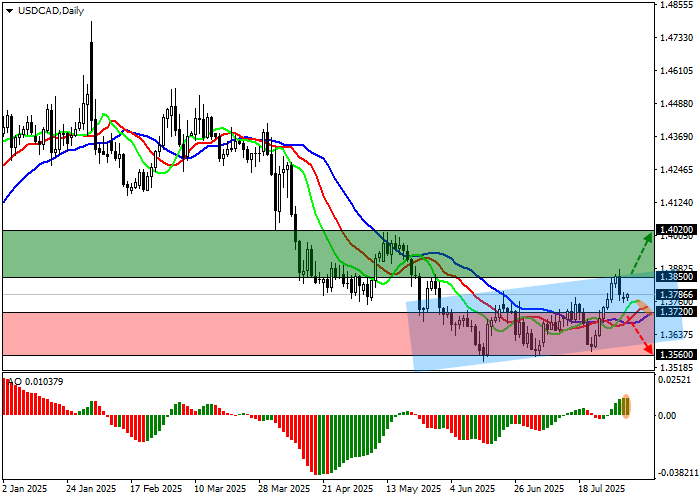
Task: Click the current price 1.37866 label
Action: (x=676, y=295)
